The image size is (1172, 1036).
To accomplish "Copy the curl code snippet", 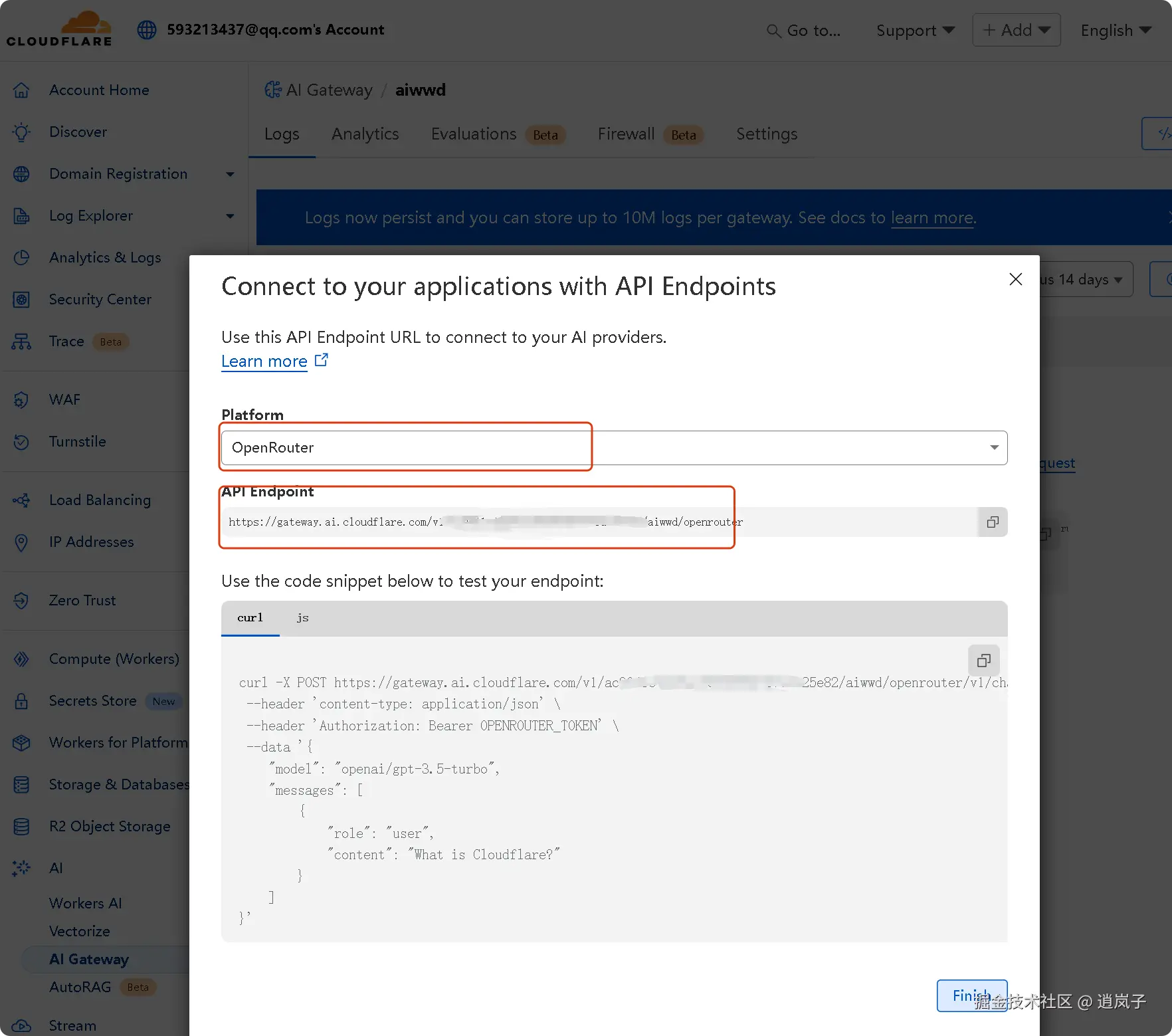I will pos(983,661).
